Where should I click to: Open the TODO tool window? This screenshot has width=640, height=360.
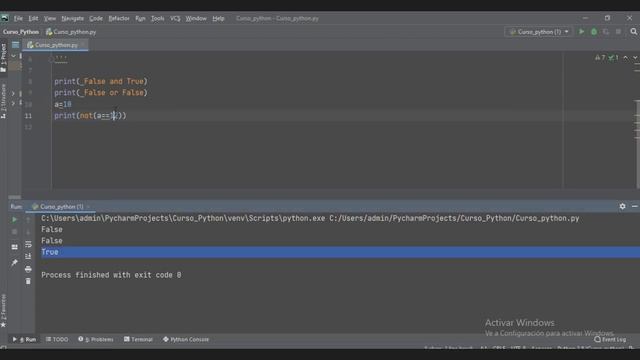[57, 339]
